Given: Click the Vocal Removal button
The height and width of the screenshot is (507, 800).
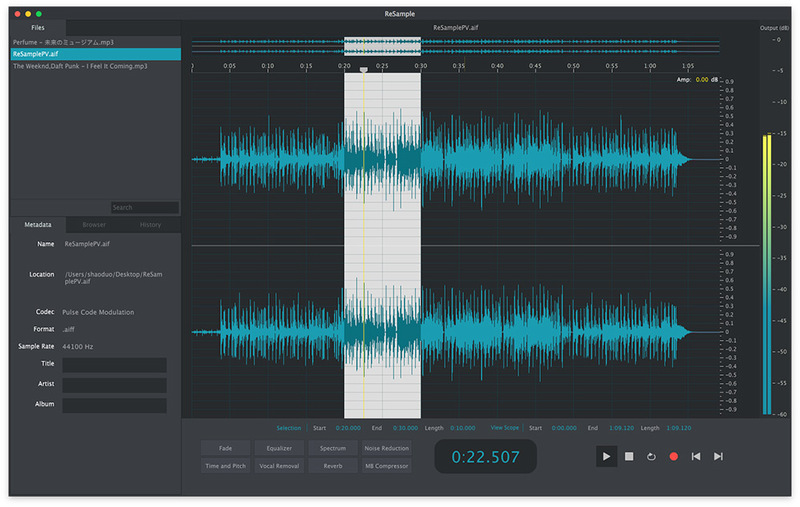Looking at the screenshot, I should coord(279,466).
